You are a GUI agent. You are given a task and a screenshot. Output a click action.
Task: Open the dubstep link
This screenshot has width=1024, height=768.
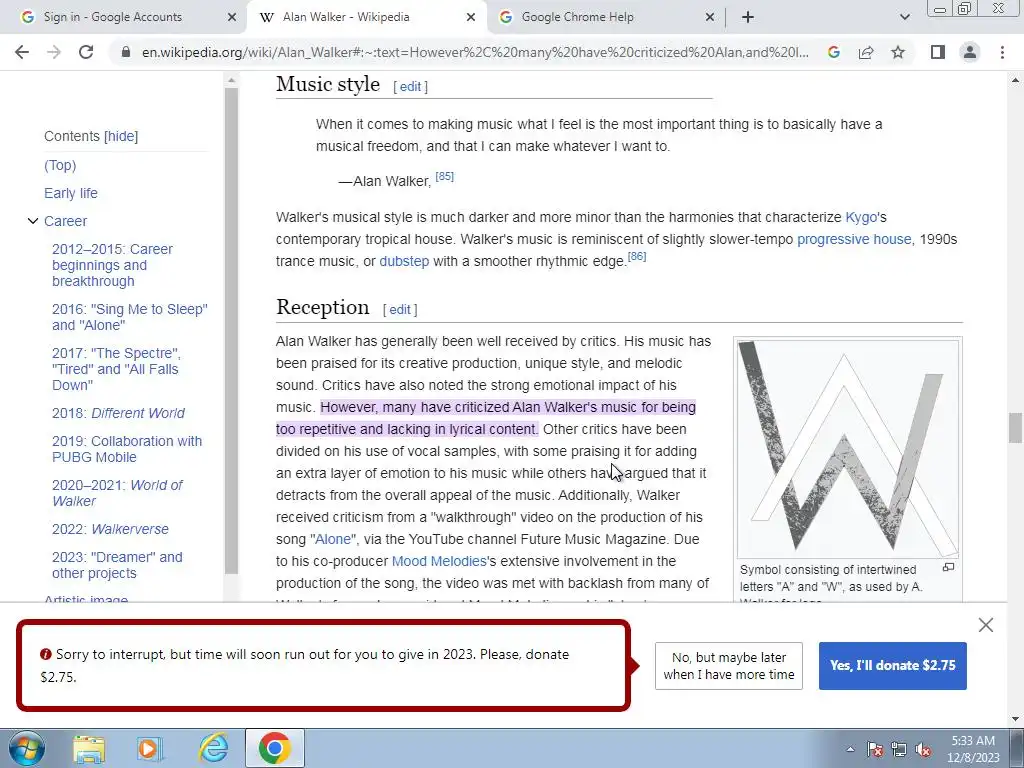tap(404, 261)
